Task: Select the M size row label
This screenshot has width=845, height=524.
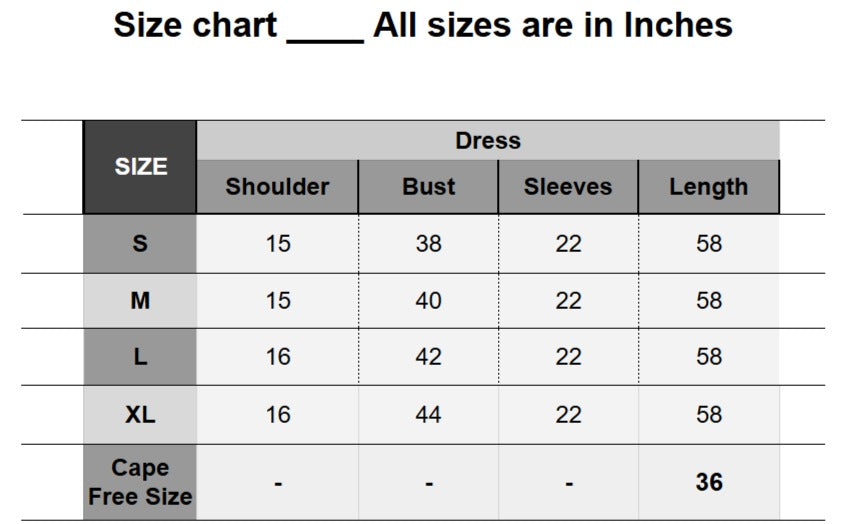Action: click(140, 301)
